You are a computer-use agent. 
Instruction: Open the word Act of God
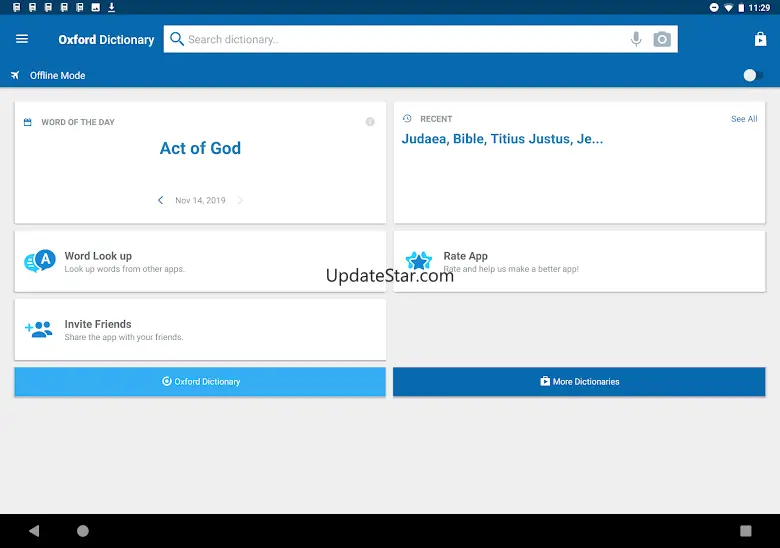click(200, 148)
